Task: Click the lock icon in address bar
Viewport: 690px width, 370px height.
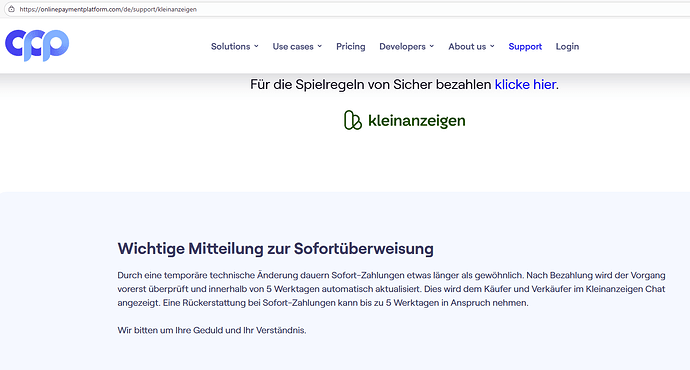Action: [x=11, y=9]
